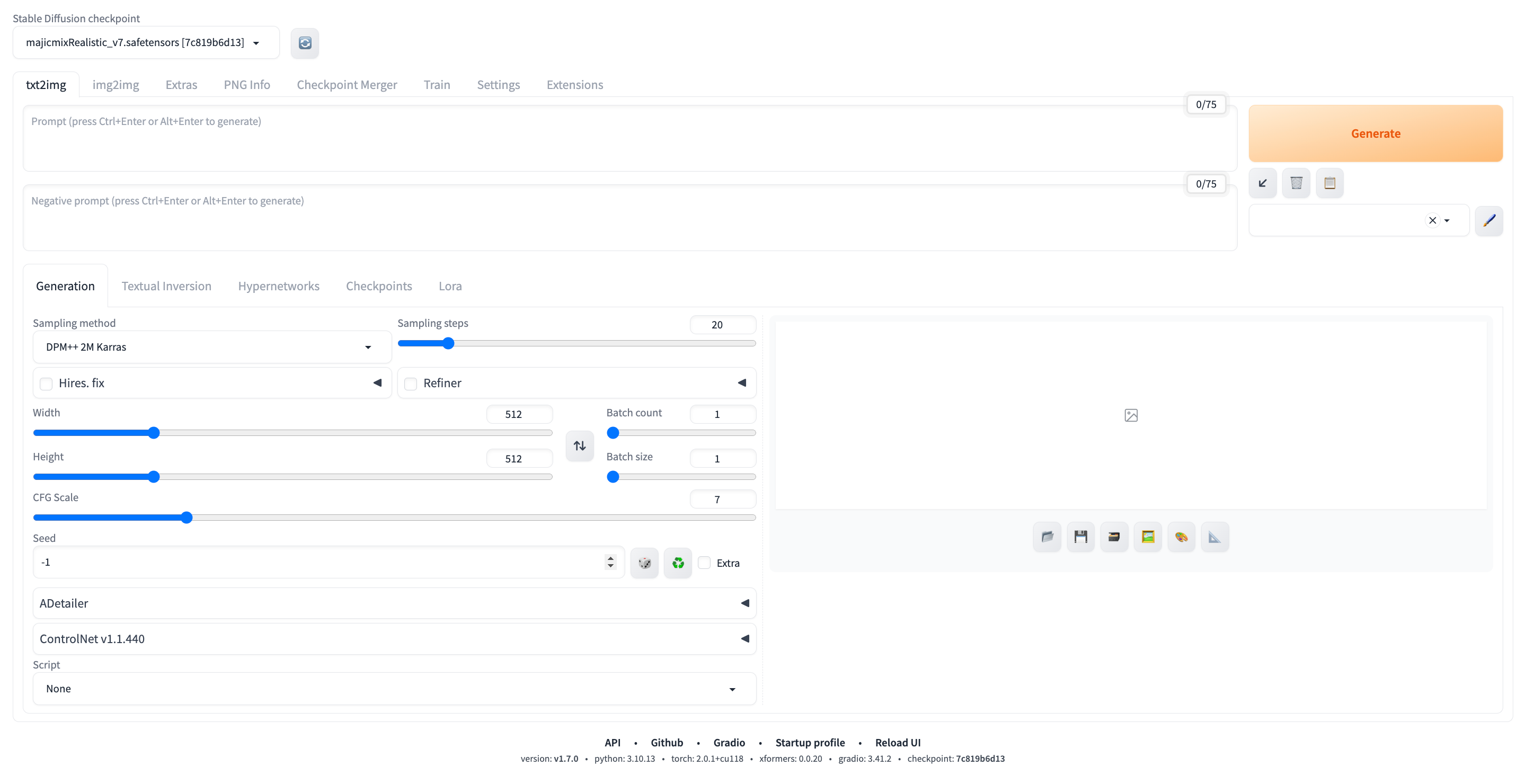Open the Sampling method dropdown
Viewport: 1526px width, 784px height.
pos(212,347)
